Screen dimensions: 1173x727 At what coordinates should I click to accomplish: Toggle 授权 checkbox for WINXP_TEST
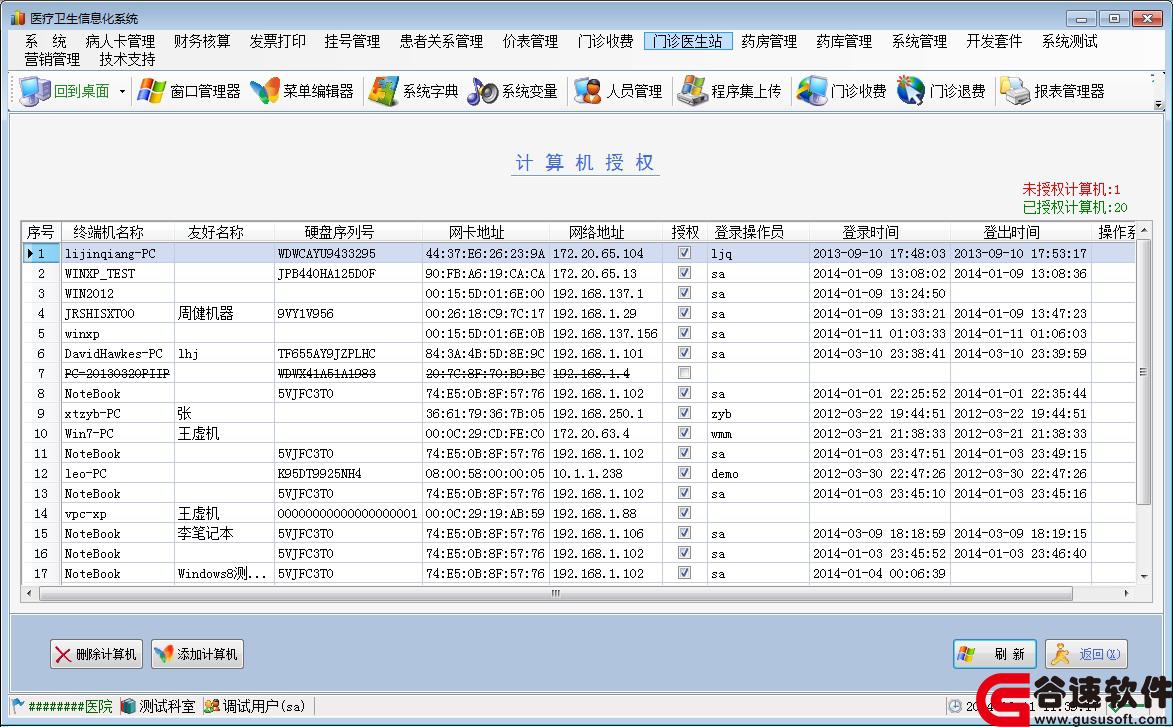(684, 273)
